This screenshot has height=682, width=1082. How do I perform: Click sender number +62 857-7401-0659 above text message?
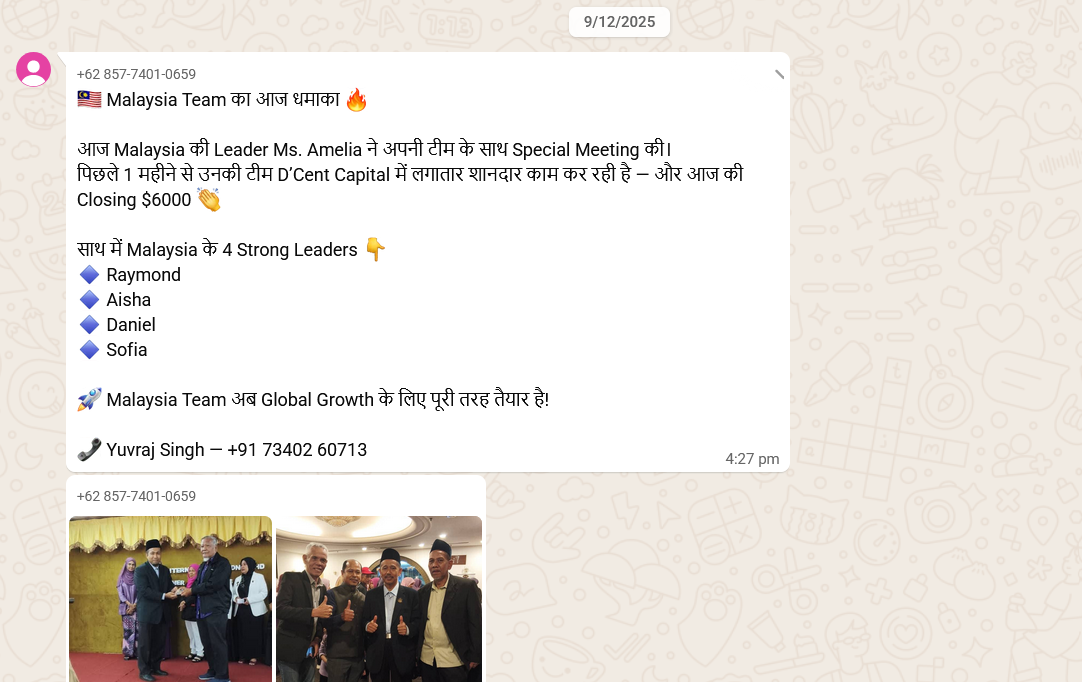point(136,74)
